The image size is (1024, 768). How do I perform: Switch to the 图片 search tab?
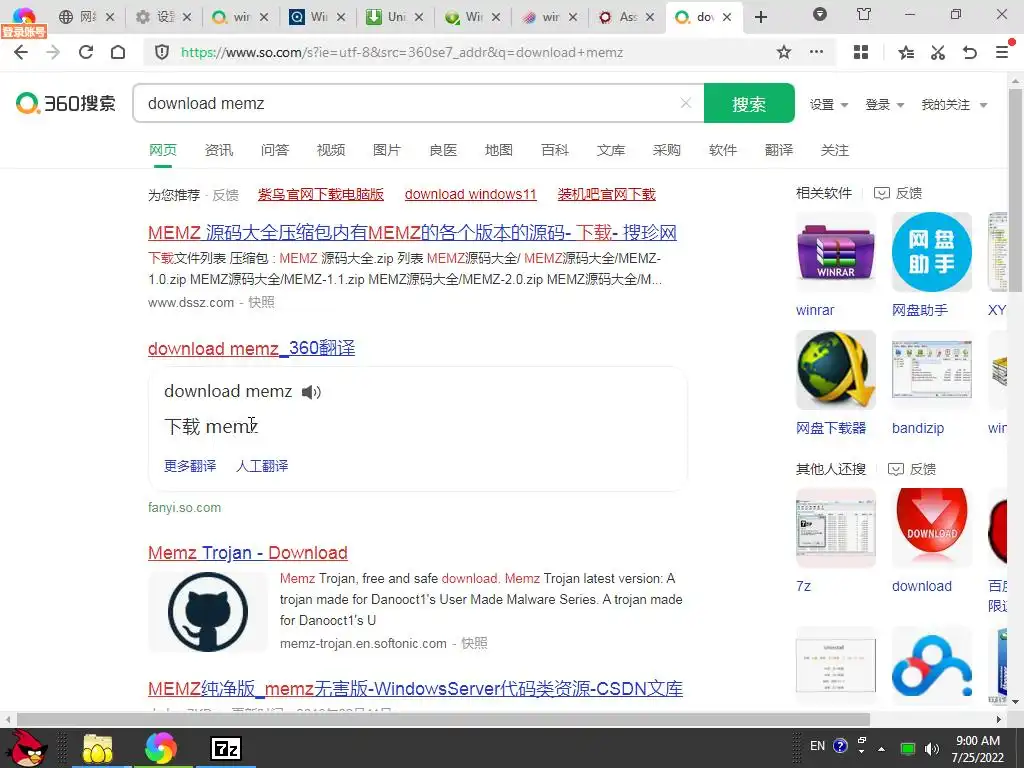point(387,150)
